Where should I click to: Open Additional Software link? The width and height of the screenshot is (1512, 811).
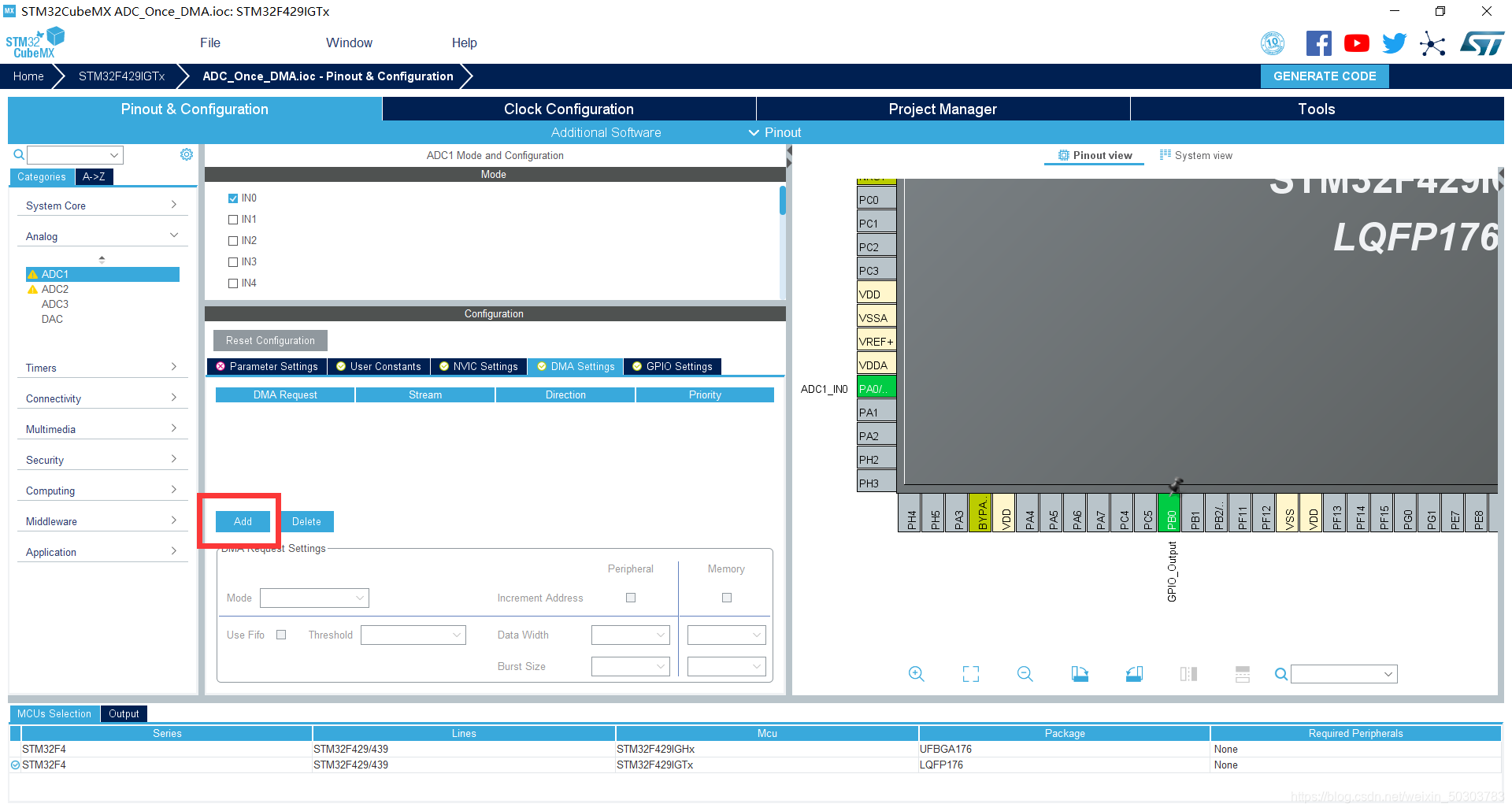(606, 132)
